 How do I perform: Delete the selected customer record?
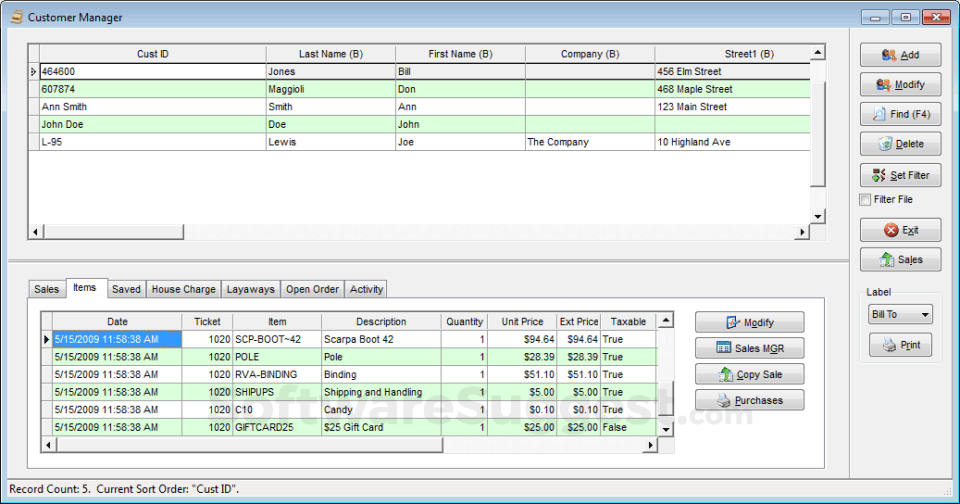coord(900,144)
